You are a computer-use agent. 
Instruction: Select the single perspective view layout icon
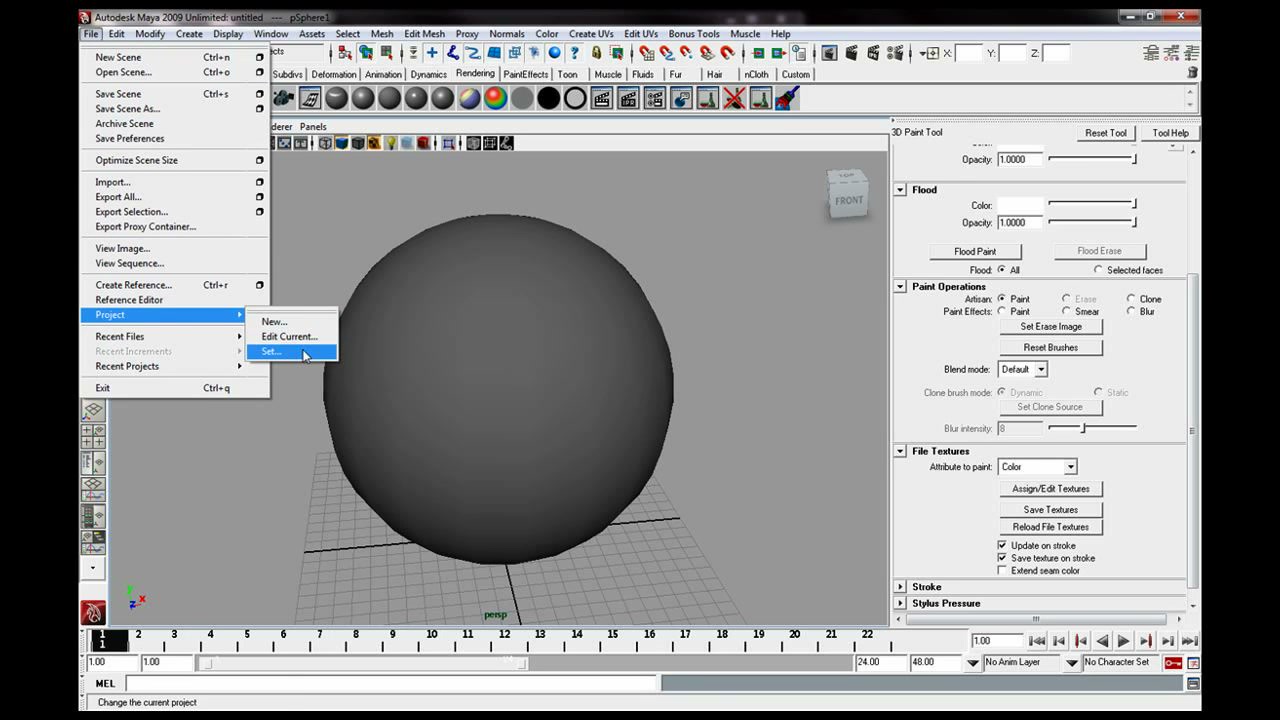pyautogui.click(x=92, y=410)
